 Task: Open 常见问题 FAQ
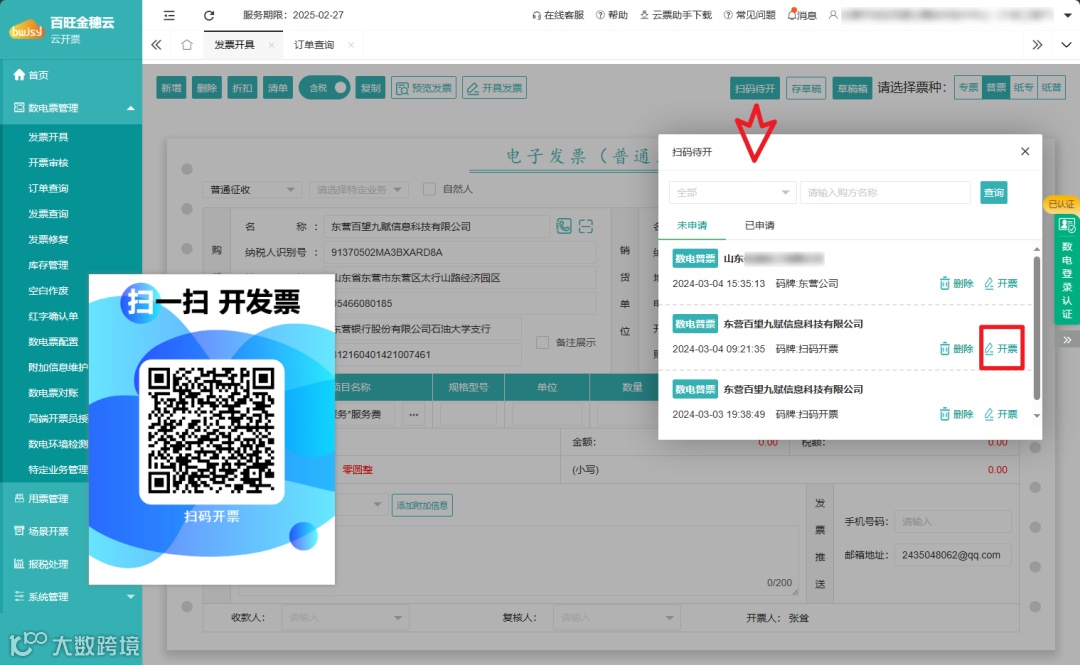click(x=749, y=15)
